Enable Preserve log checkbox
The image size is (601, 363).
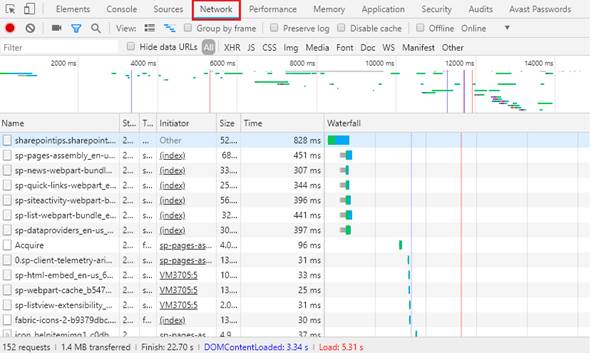[x=274, y=28]
